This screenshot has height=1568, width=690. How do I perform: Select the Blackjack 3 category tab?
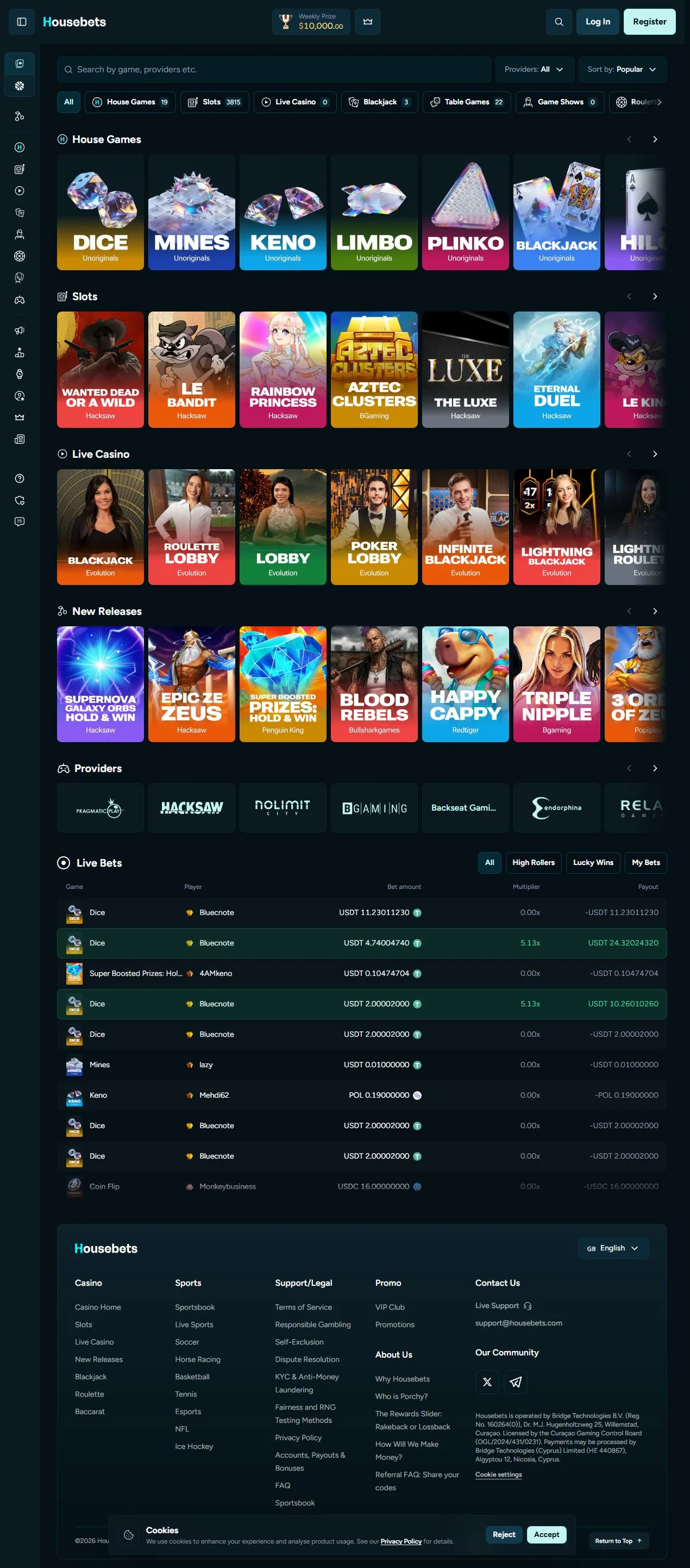380,102
